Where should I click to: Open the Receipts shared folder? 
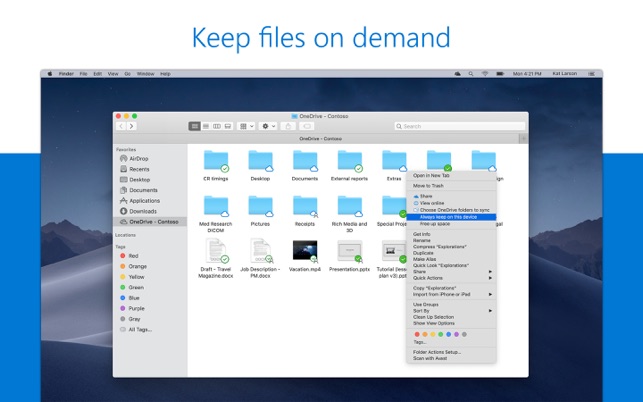click(x=305, y=206)
